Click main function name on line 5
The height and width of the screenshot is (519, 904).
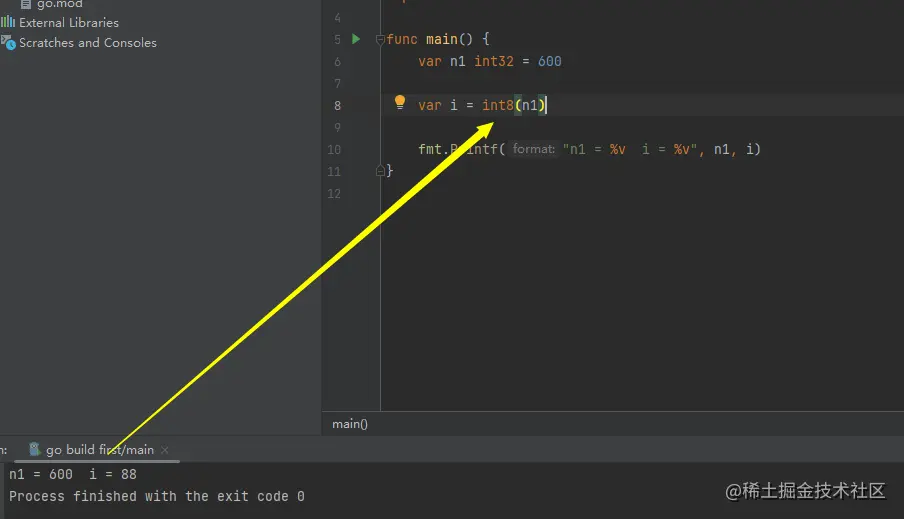442,39
